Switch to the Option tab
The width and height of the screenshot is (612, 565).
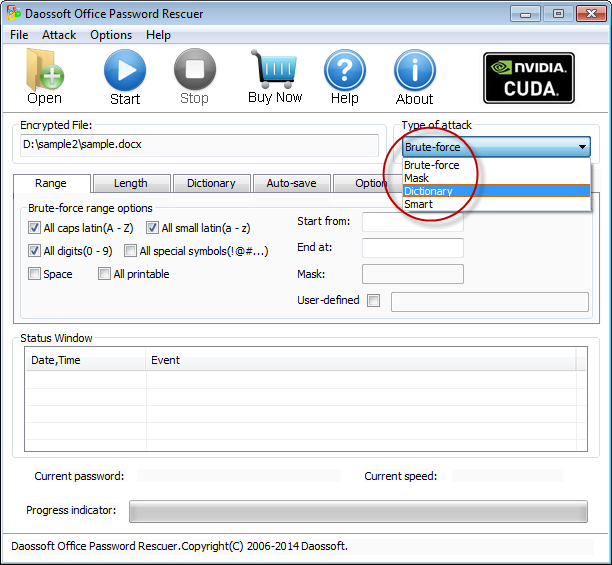tap(367, 183)
